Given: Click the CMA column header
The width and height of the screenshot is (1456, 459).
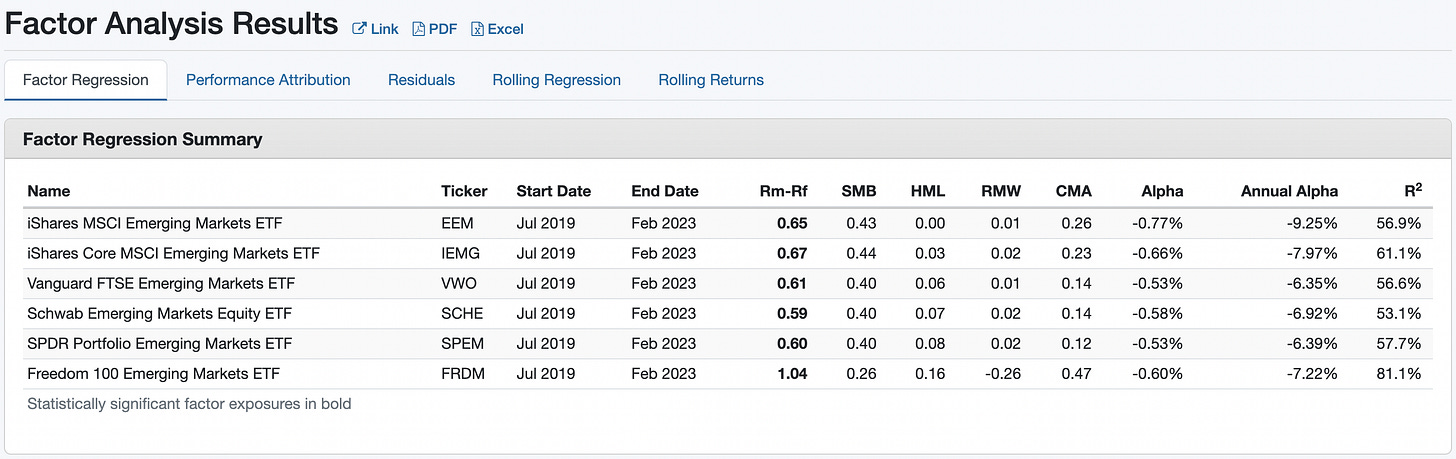Looking at the screenshot, I should [x=1073, y=191].
